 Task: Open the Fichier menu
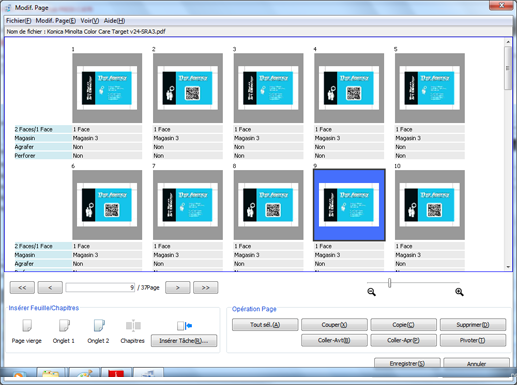[19, 21]
